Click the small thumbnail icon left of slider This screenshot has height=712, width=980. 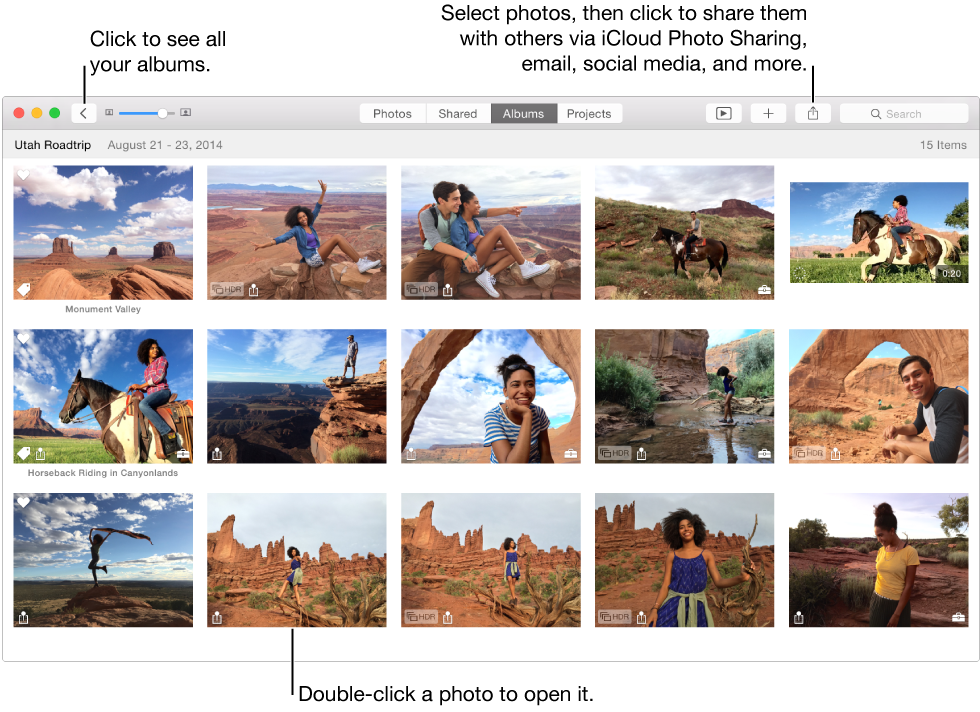pos(110,113)
